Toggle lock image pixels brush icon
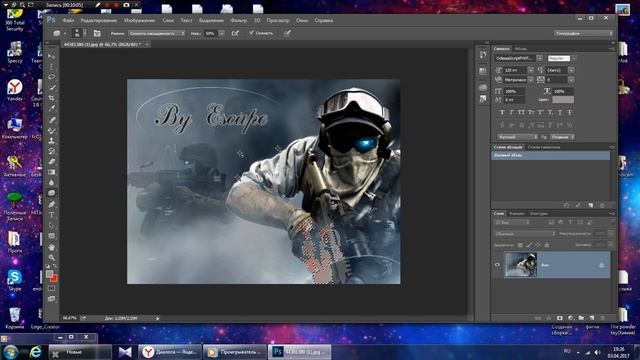Image resolution: width=640 pixels, height=360 pixels. (x=529, y=245)
